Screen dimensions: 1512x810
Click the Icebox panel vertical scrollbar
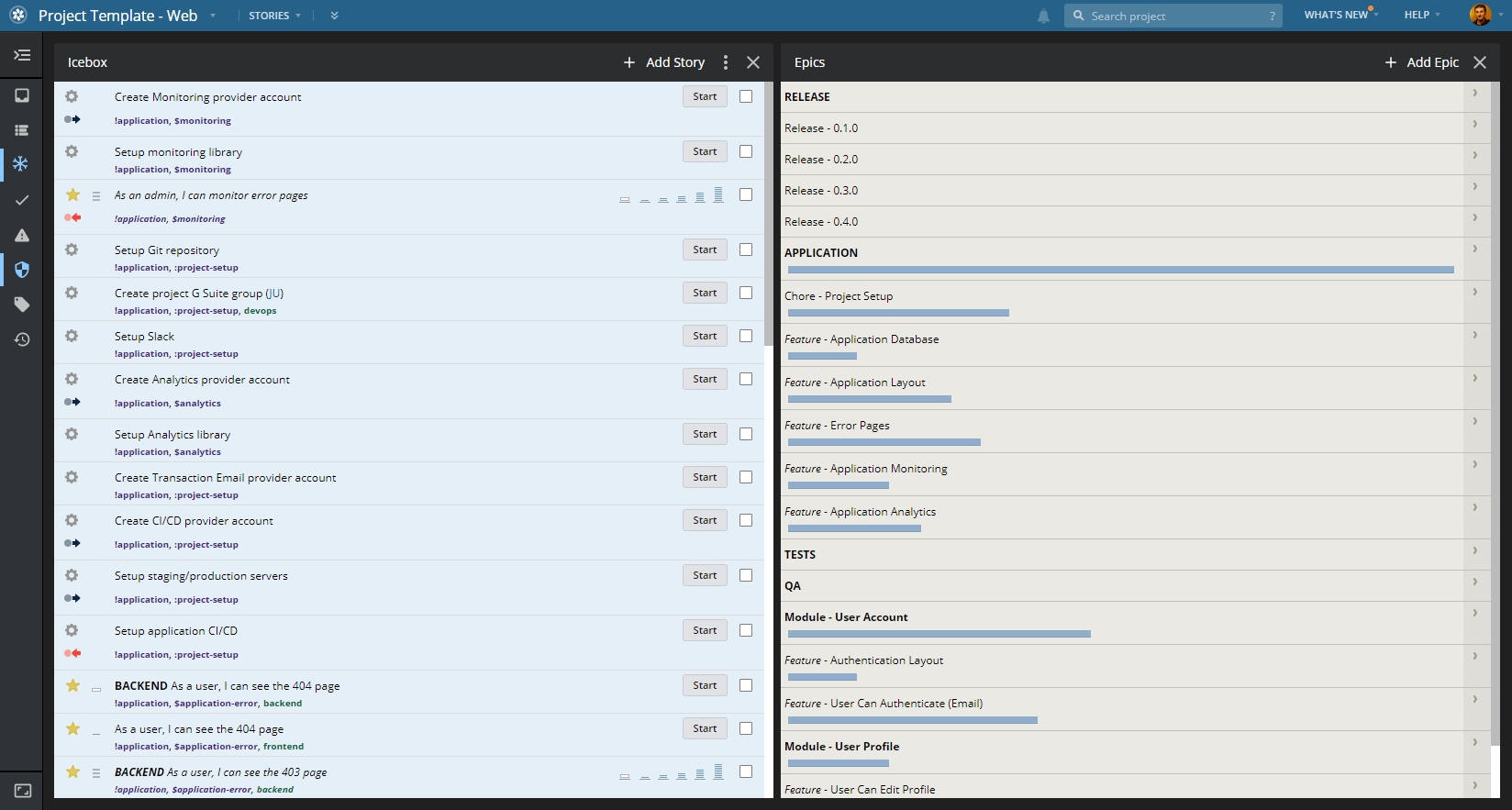pyautogui.click(x=768, y=214)
